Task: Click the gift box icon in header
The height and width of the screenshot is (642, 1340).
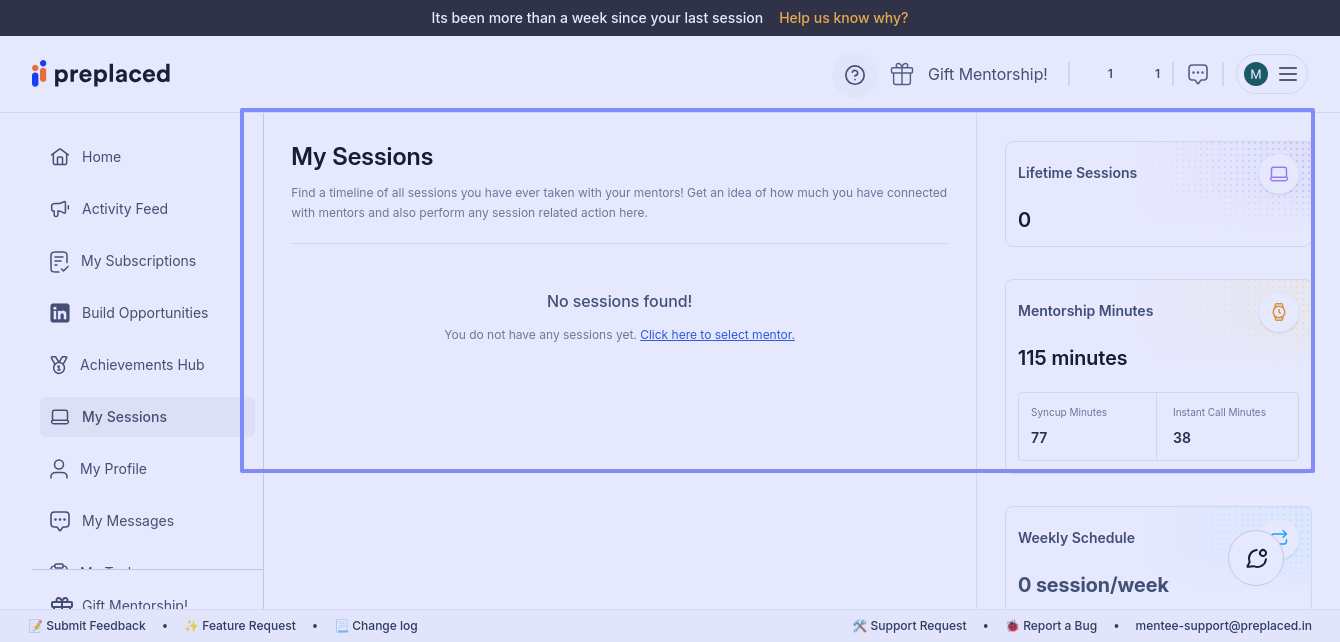Action: click(902, 74)
